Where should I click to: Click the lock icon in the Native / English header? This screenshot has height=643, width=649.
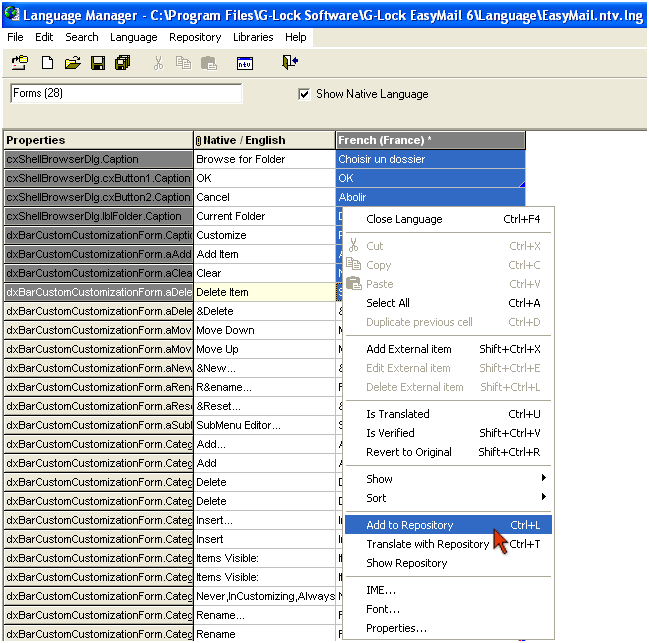coord(198,141)
